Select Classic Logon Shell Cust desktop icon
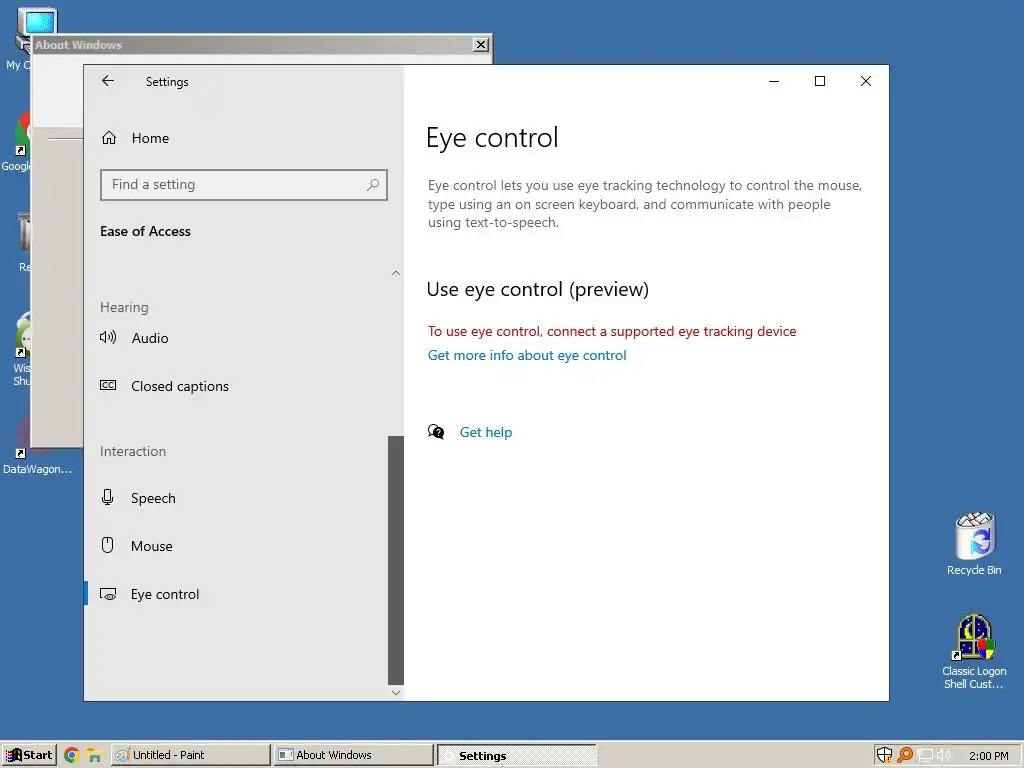 pos(974,651)
